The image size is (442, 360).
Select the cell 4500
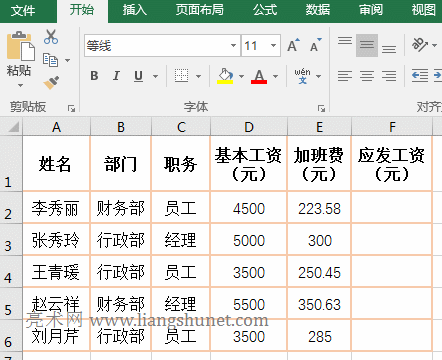[249, 208]
